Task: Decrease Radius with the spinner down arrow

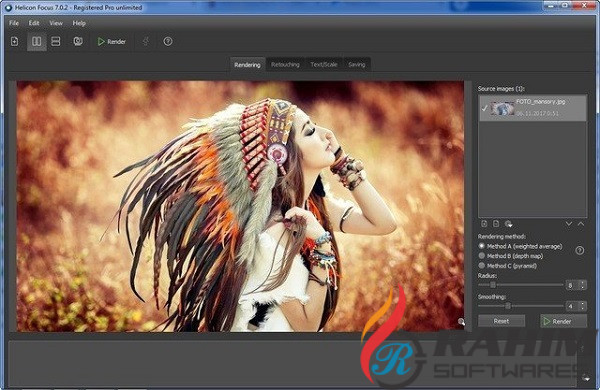Action: (x=583, y=287)
